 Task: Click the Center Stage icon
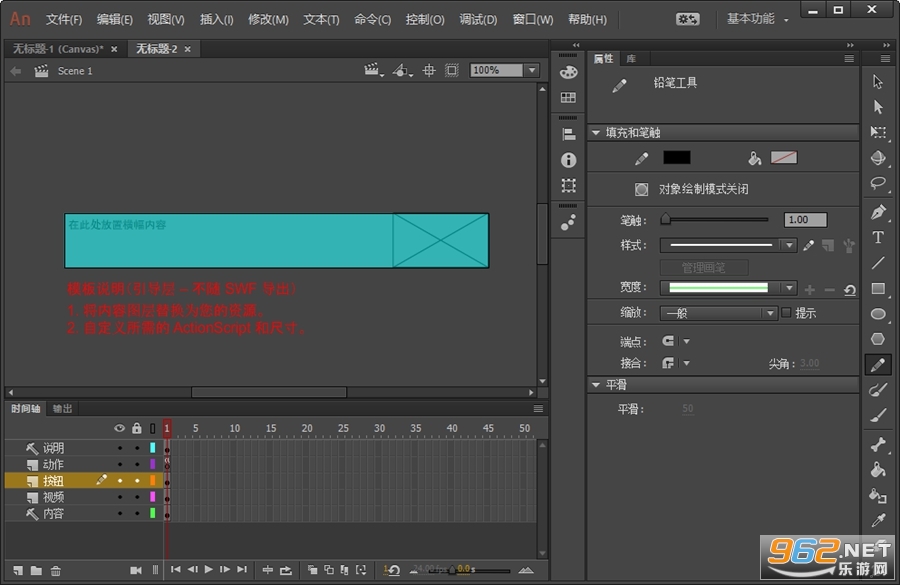(x=429, y=71)
